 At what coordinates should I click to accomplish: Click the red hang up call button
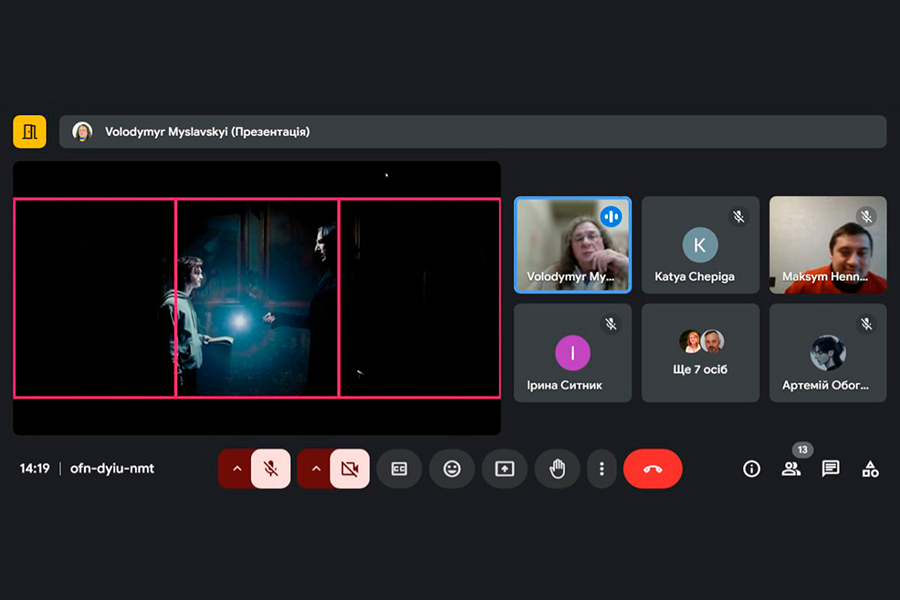tap(652, 468)
